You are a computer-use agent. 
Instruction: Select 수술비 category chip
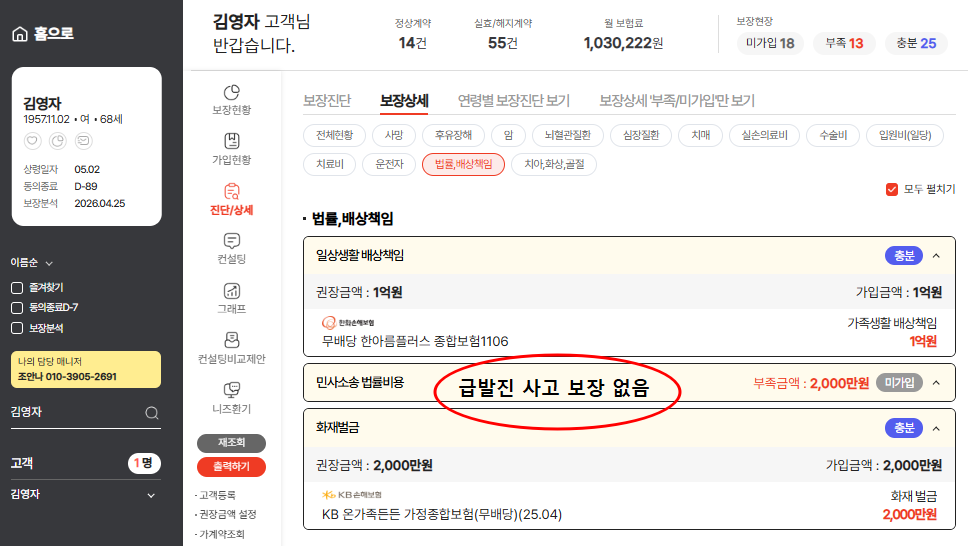click(x=833, y=135)
